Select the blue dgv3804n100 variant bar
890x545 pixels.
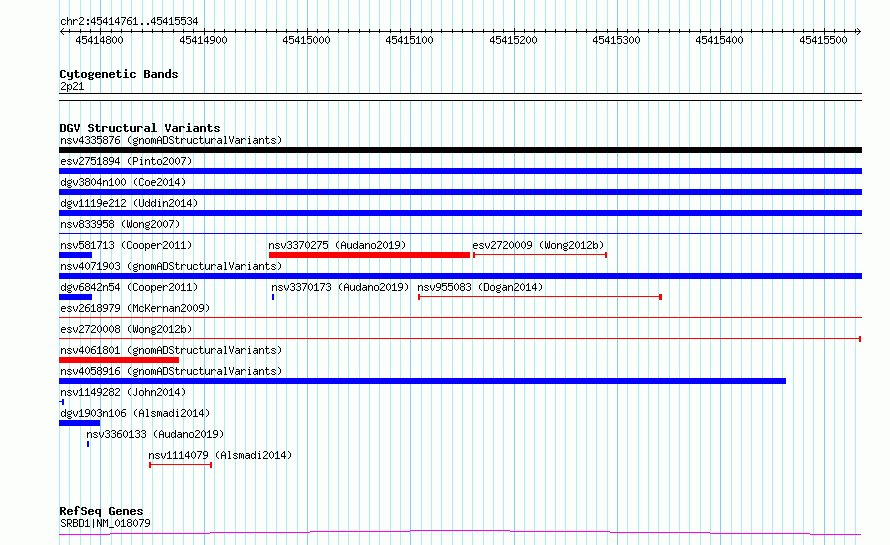(460, 192)
